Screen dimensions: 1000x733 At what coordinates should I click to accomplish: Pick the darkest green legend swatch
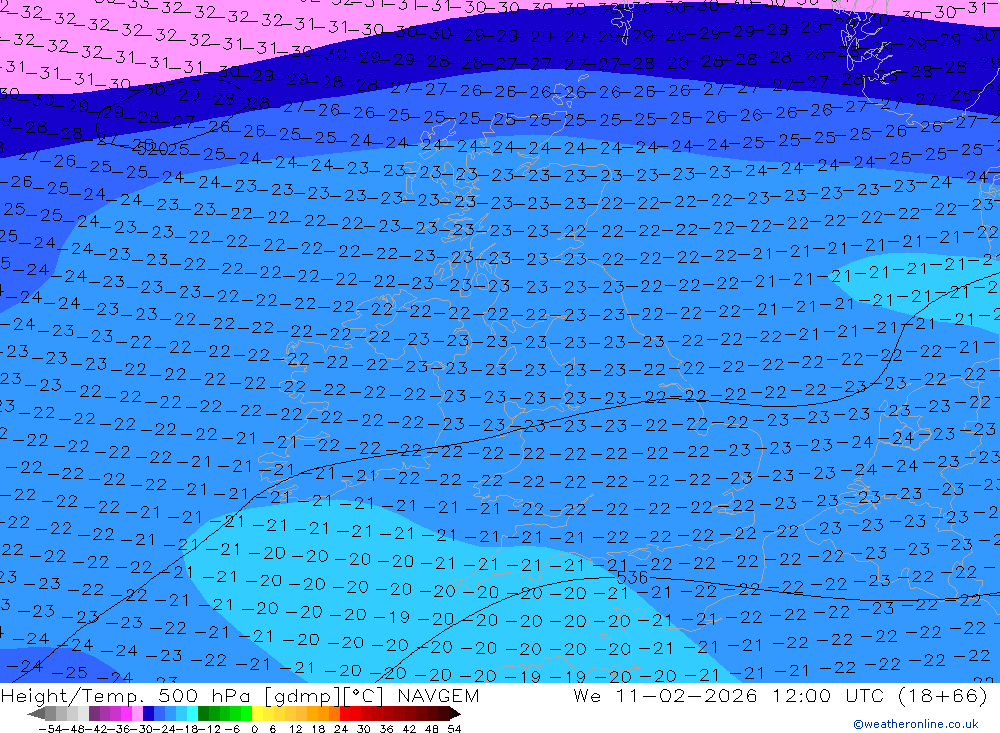pyautogui.click(x=203, y=713)
